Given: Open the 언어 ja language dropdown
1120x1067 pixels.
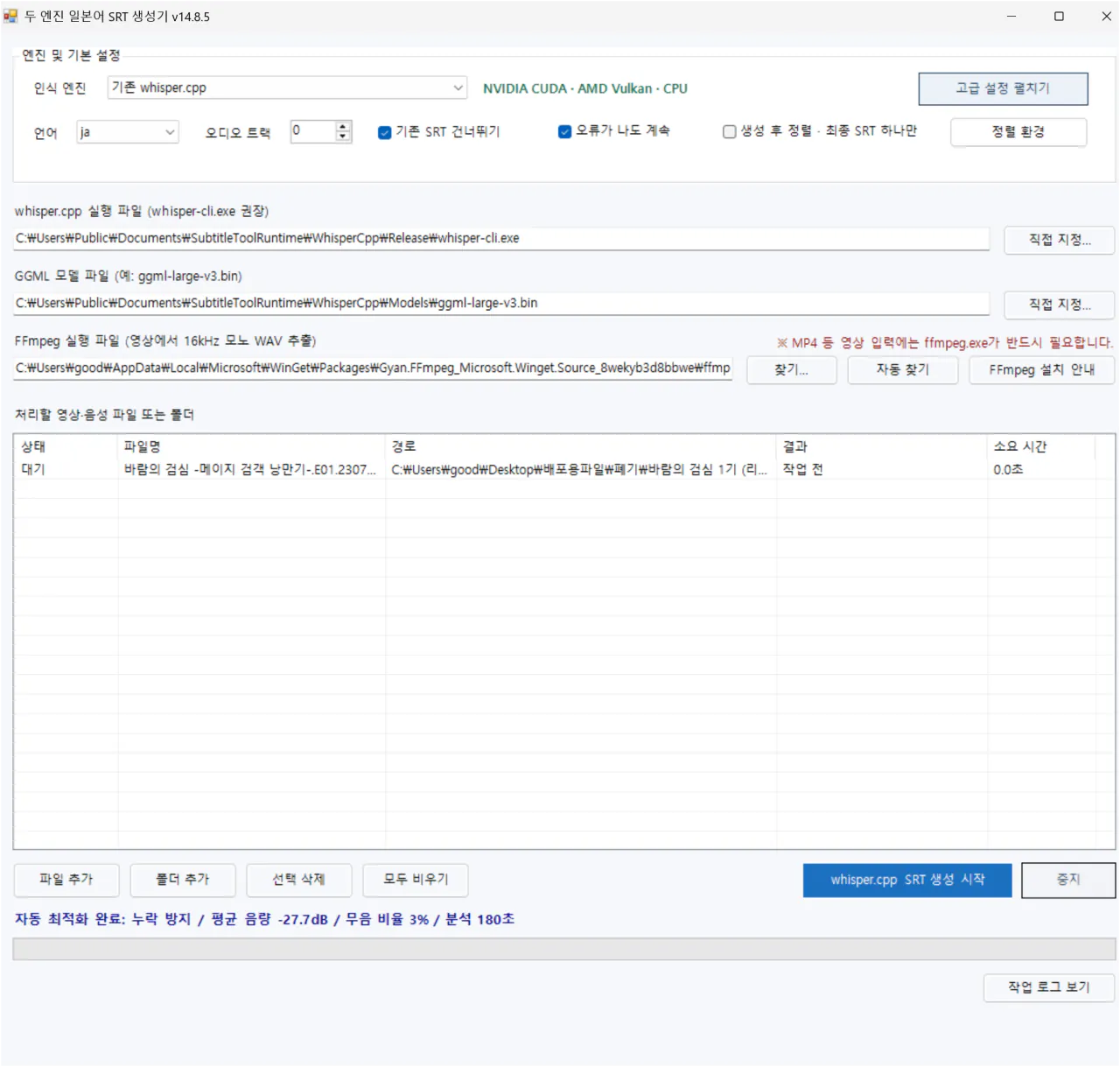Looking at the screenshot, I should (128, 132).
